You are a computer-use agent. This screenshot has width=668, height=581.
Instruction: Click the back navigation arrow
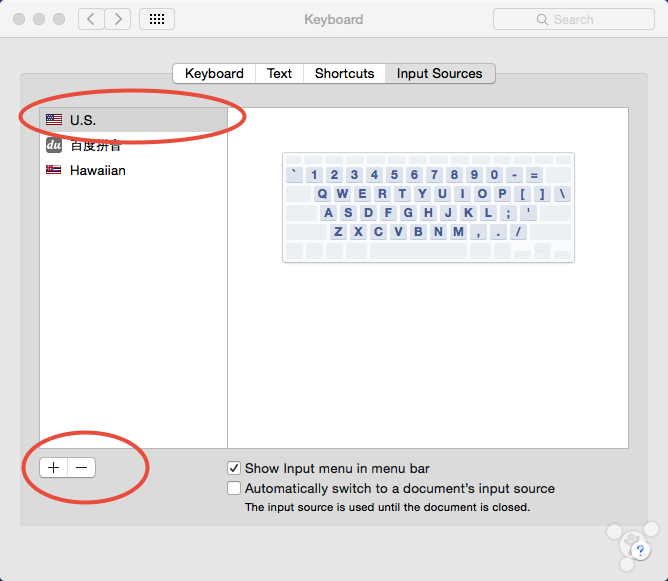click(91, 19)
